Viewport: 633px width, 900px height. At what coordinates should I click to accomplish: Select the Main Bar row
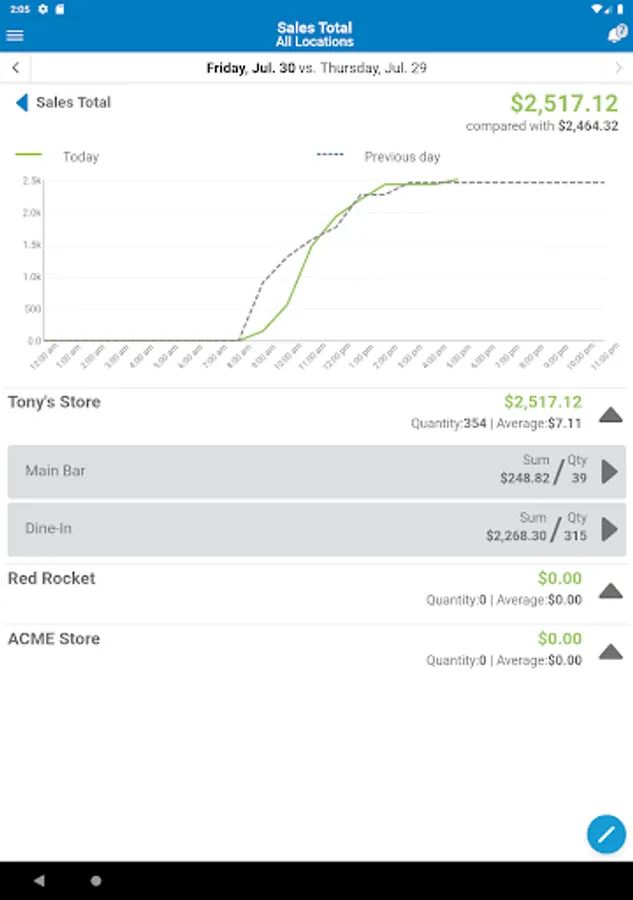coord(300,472)
